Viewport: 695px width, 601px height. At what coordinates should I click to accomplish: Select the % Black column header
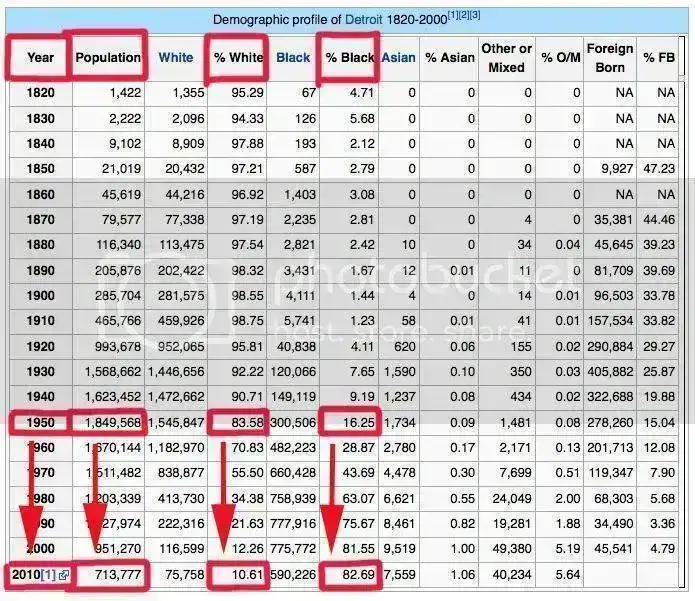pos(349,58)
